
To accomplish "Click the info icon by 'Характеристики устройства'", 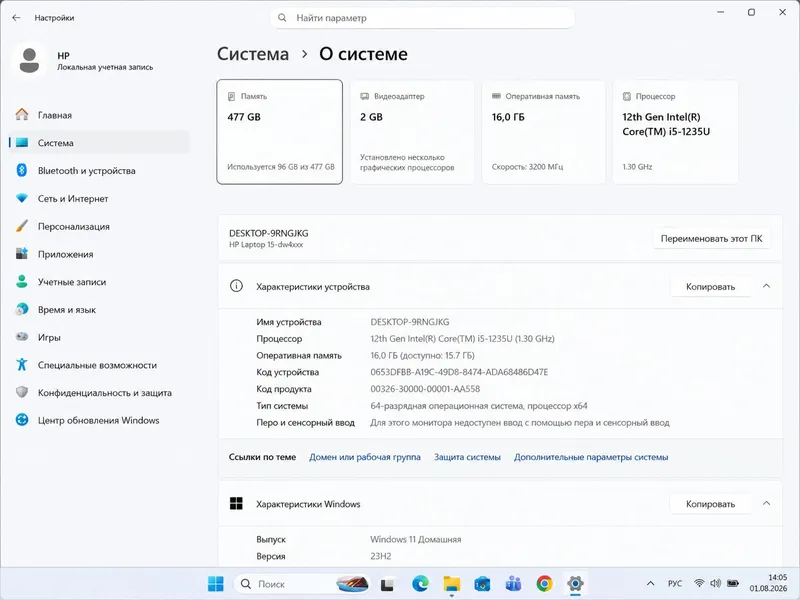I will pyautogui.click(x=236, y=286).
